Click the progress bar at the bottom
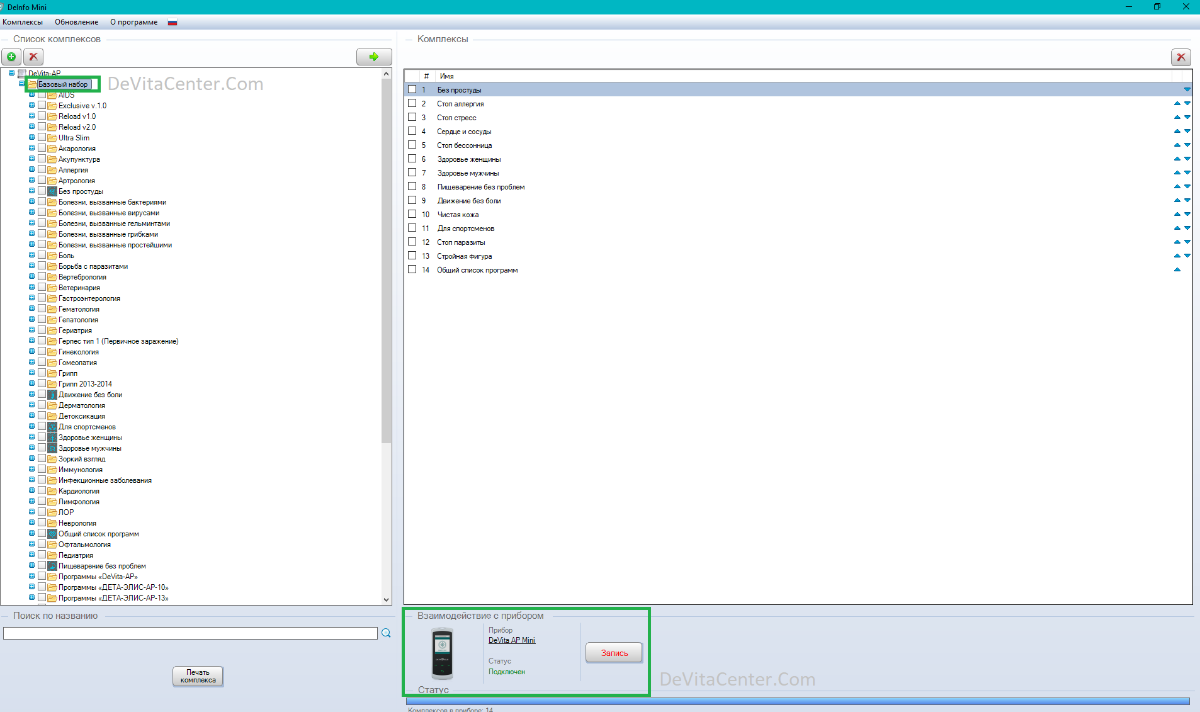Screen dimensions: 1200x712 pyautogui.click(x=797, y=702)
